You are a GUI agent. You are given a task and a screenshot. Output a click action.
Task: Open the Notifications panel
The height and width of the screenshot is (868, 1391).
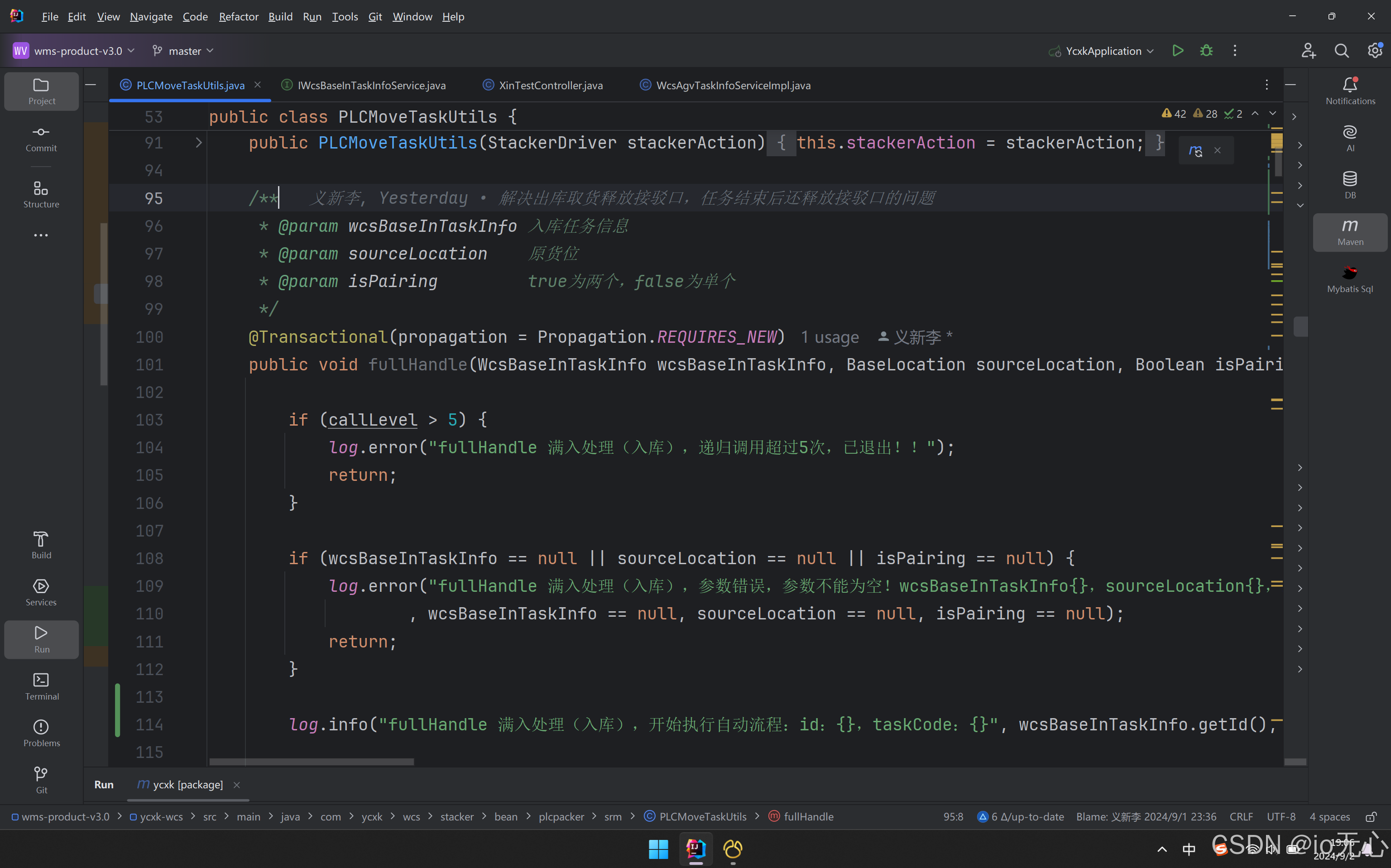[1350, 91]
